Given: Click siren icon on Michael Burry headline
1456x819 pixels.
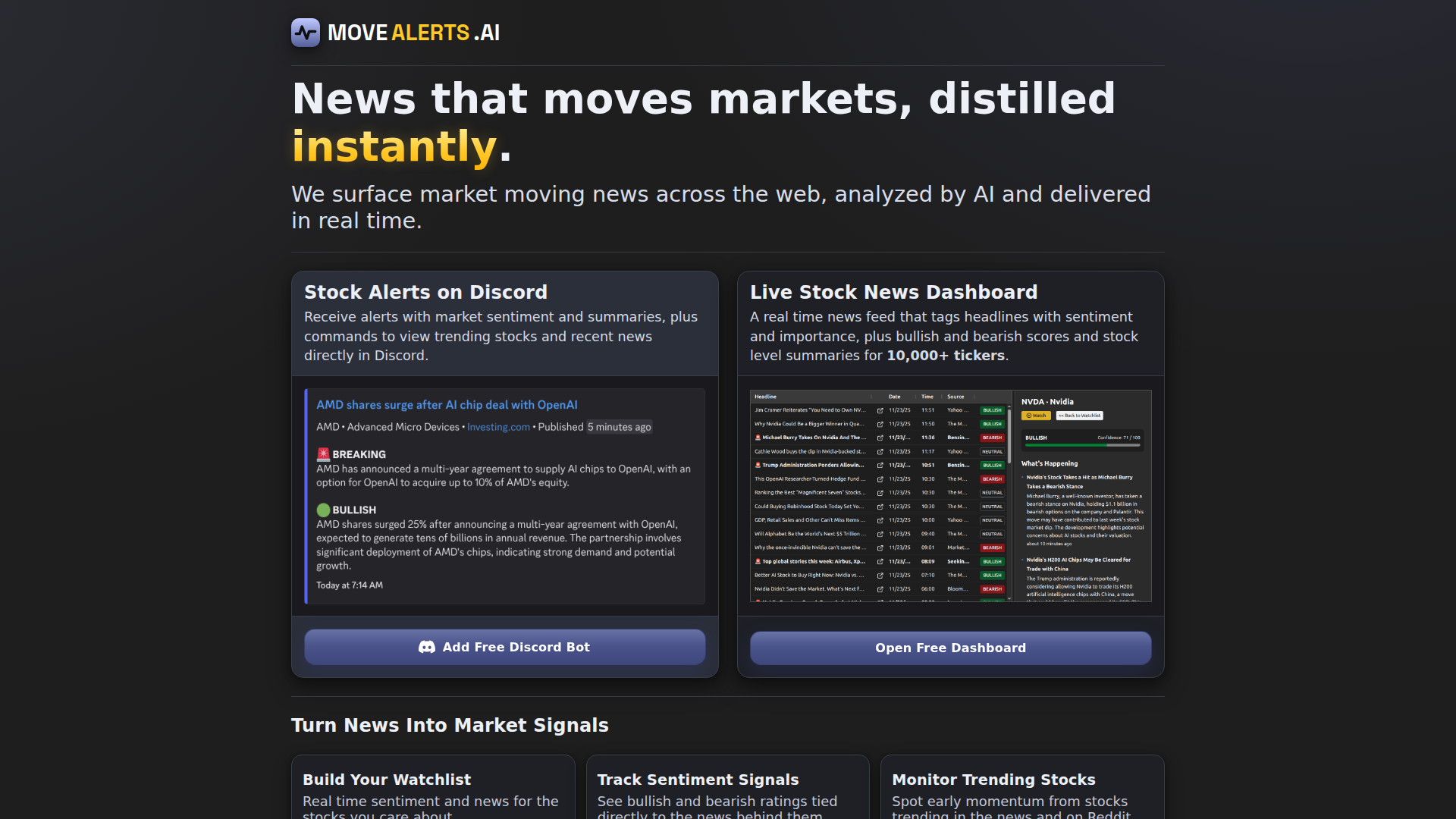Looking at the screenshot, I should (758, 438).
